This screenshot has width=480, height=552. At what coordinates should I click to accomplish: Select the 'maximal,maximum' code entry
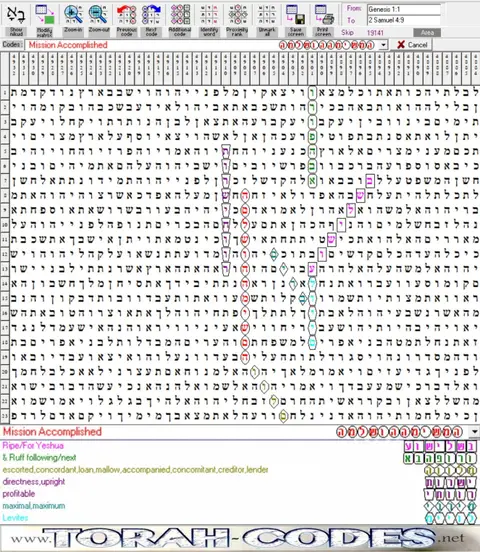[34, 506]
